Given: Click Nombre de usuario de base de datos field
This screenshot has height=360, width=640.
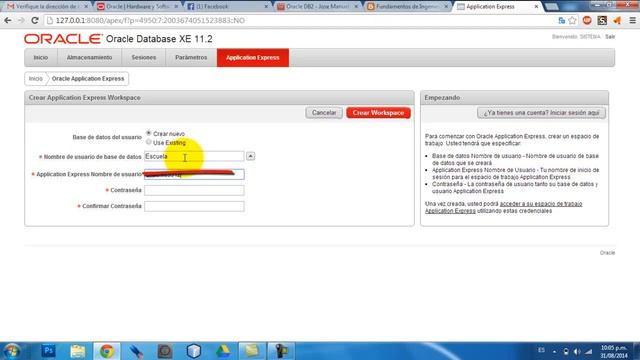Looking at the screenshot, I should 194,156.
